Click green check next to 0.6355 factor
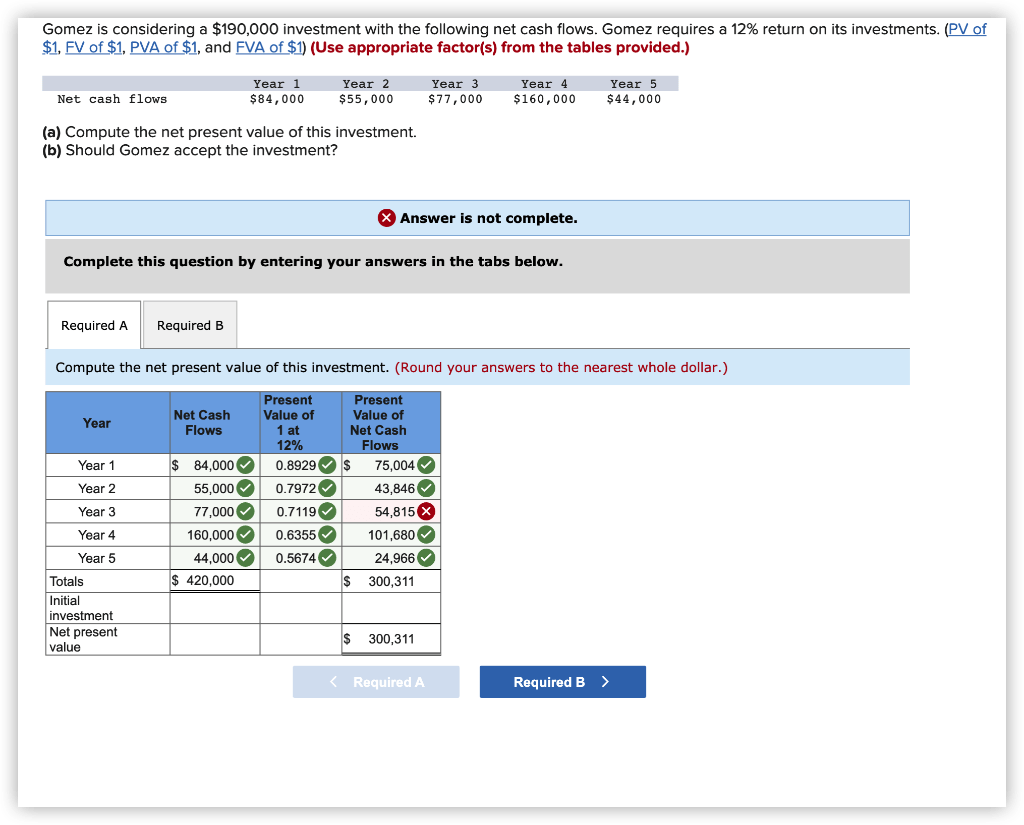The width and height of the screenshot is (1024, 825). pyautogui.click(x=327, y=535)
